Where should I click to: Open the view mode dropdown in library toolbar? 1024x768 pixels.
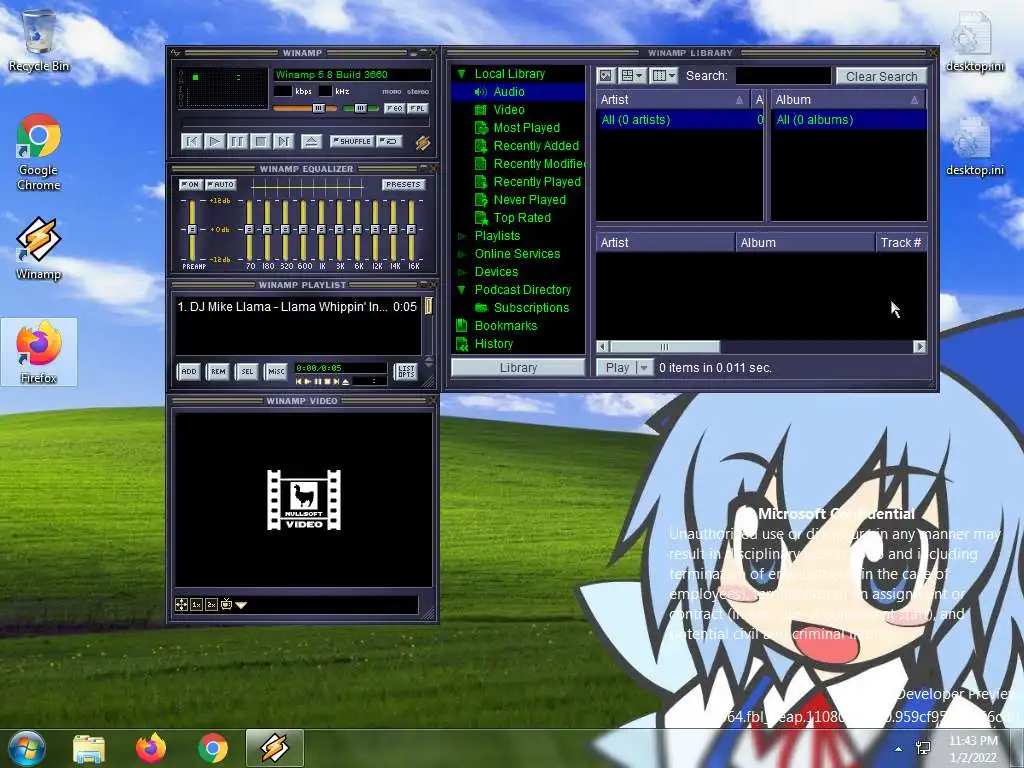point(632,76)
